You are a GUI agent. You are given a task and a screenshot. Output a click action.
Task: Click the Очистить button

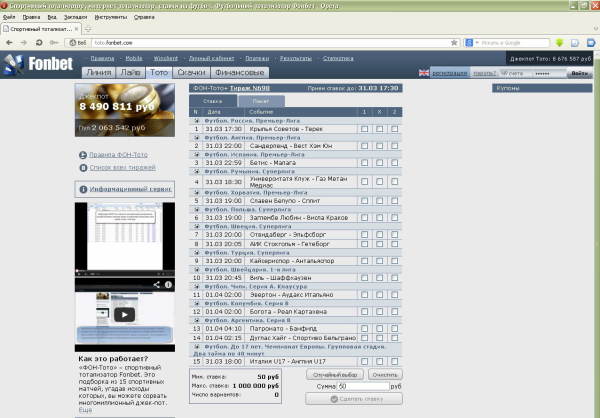(x=384, y=373)
